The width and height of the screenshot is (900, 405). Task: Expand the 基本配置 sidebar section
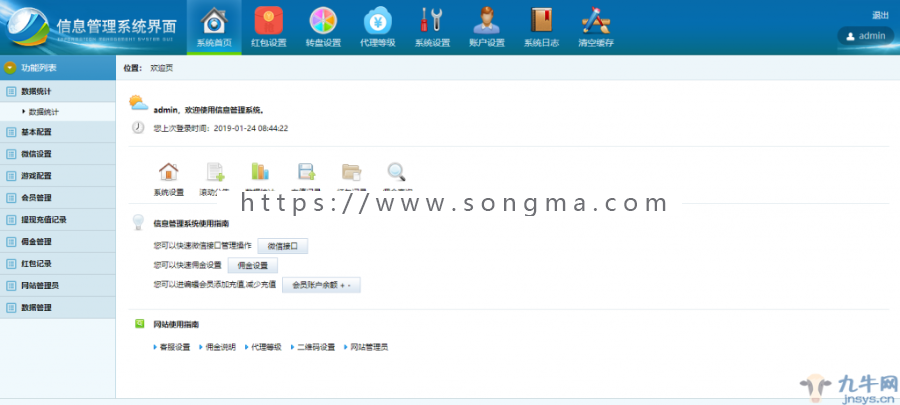point(57,132)
